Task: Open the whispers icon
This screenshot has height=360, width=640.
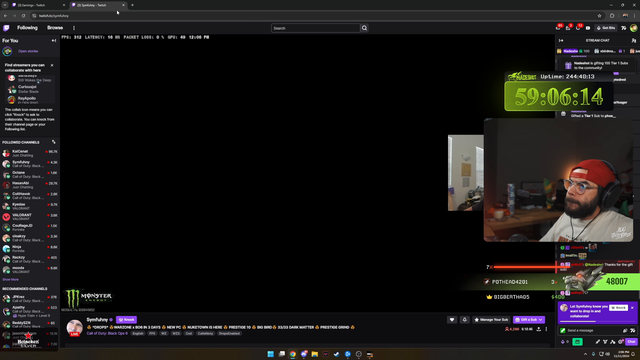Action: coord(578,28)
